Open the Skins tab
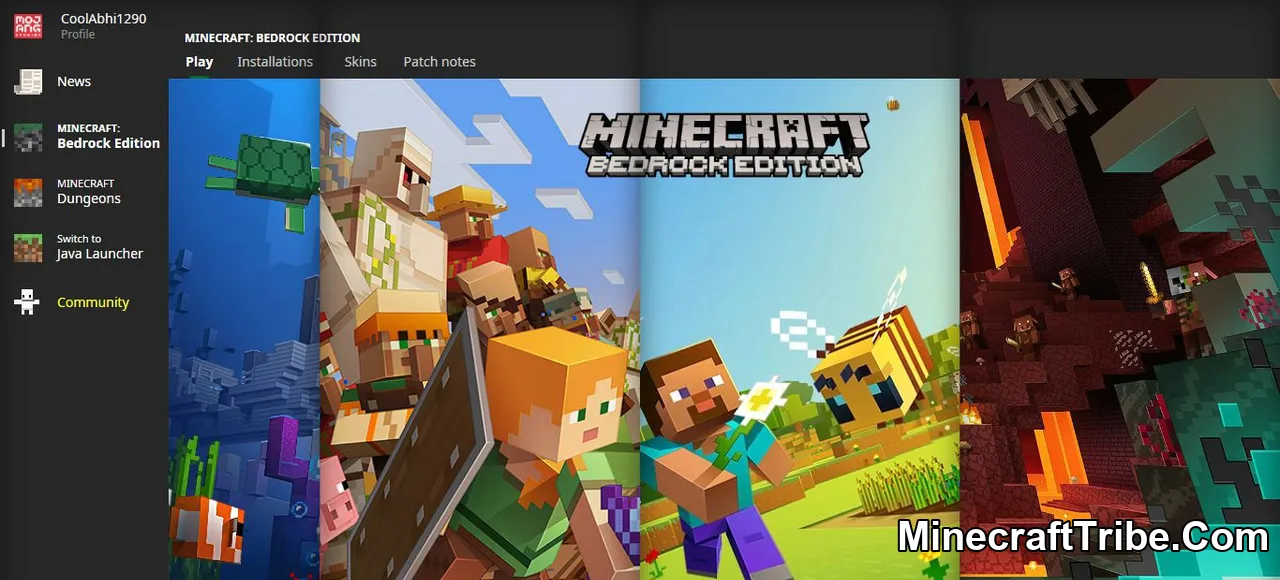Screen dimensions: 1280x580 point(360,62)
